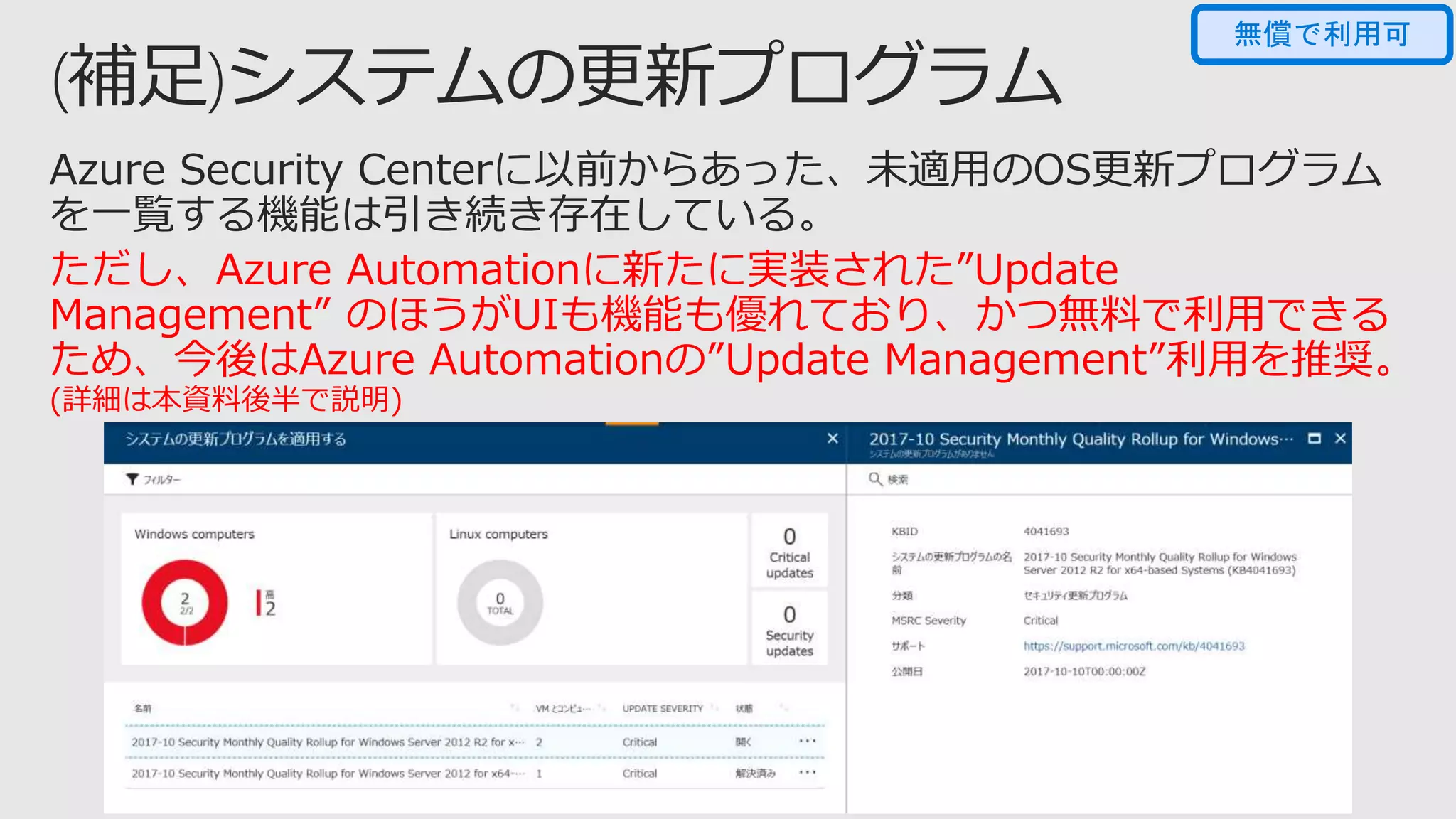Click the MSRC Severity value Critical
The height and width of the screenshot is (819, 1456).
1041,620
